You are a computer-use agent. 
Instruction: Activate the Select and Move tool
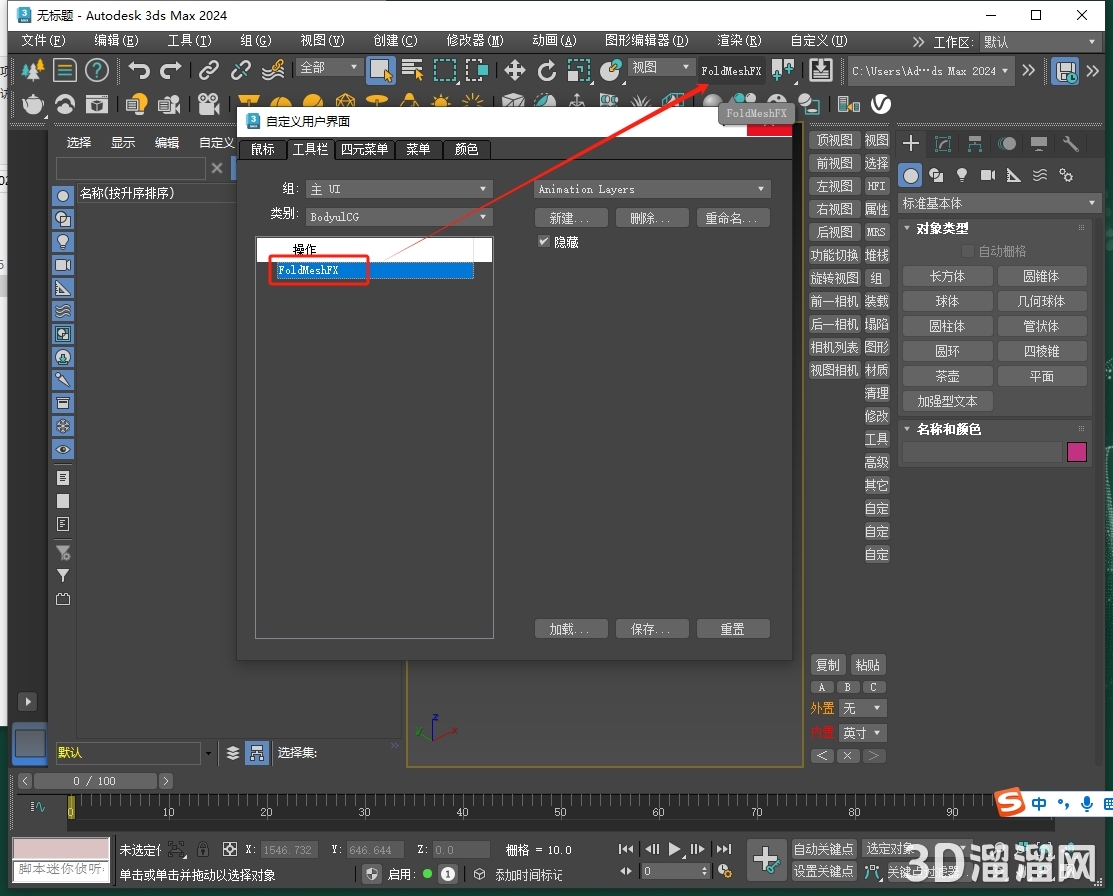(515, 70)
